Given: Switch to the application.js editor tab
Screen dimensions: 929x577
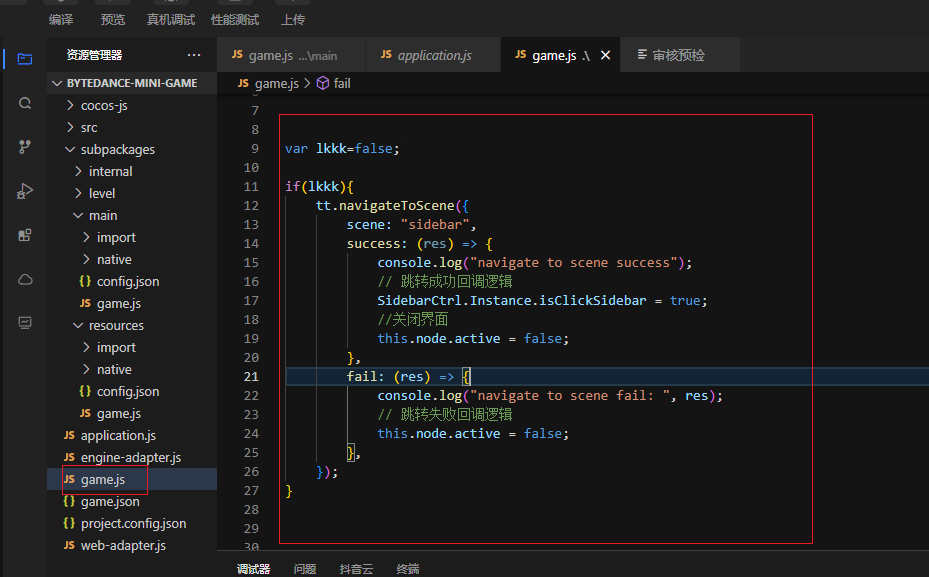Looking at the screenshot, I should point(434,55).
